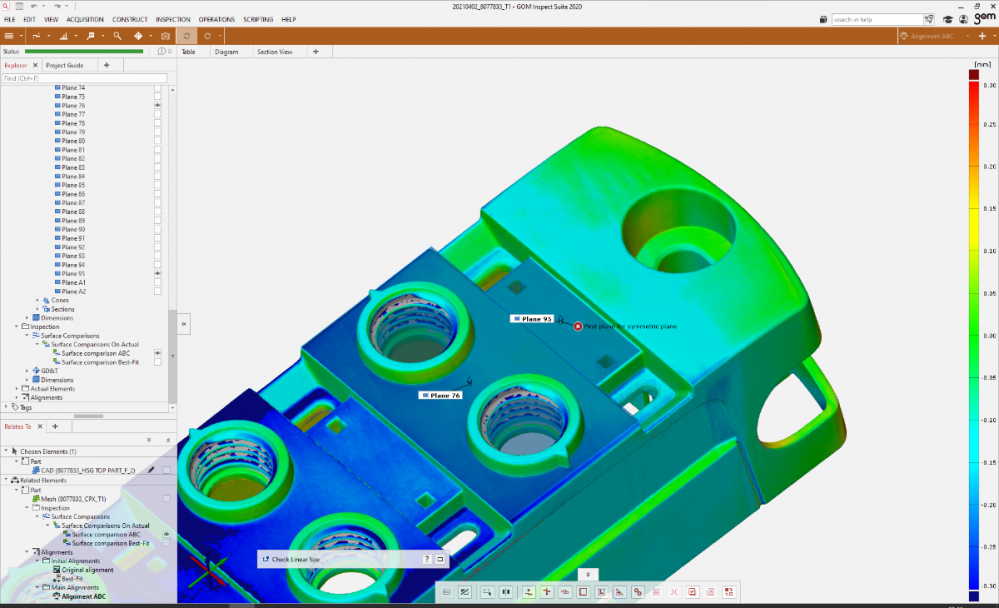Toggle visibility checkbox for Plane 76
This screenshot has height=608, width=999.
(158, 105)
